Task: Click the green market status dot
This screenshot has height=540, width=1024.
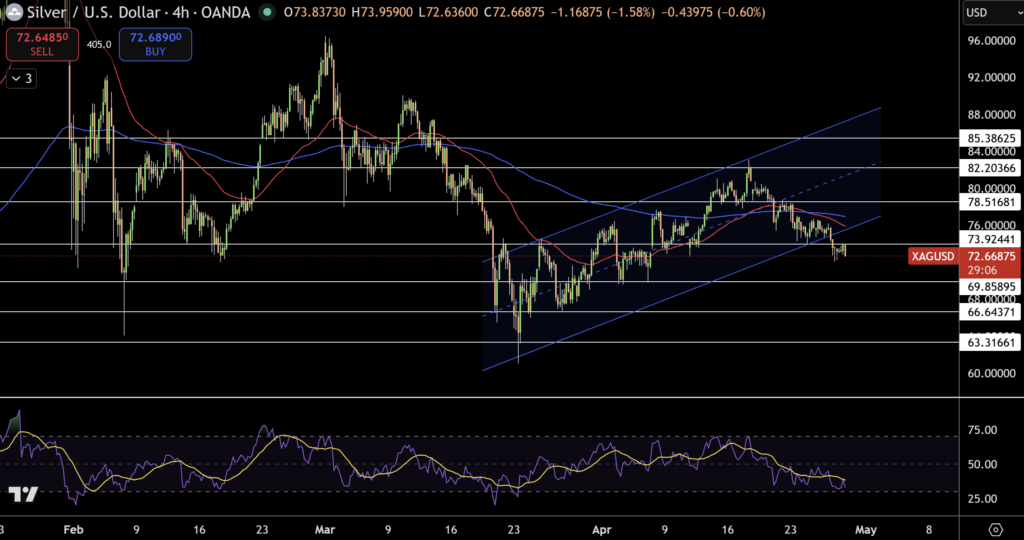Action: (266, 12)
